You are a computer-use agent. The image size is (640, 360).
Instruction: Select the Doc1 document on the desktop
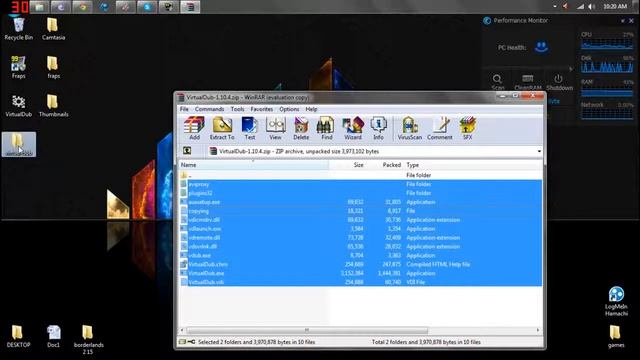click(x=53, y=336)
